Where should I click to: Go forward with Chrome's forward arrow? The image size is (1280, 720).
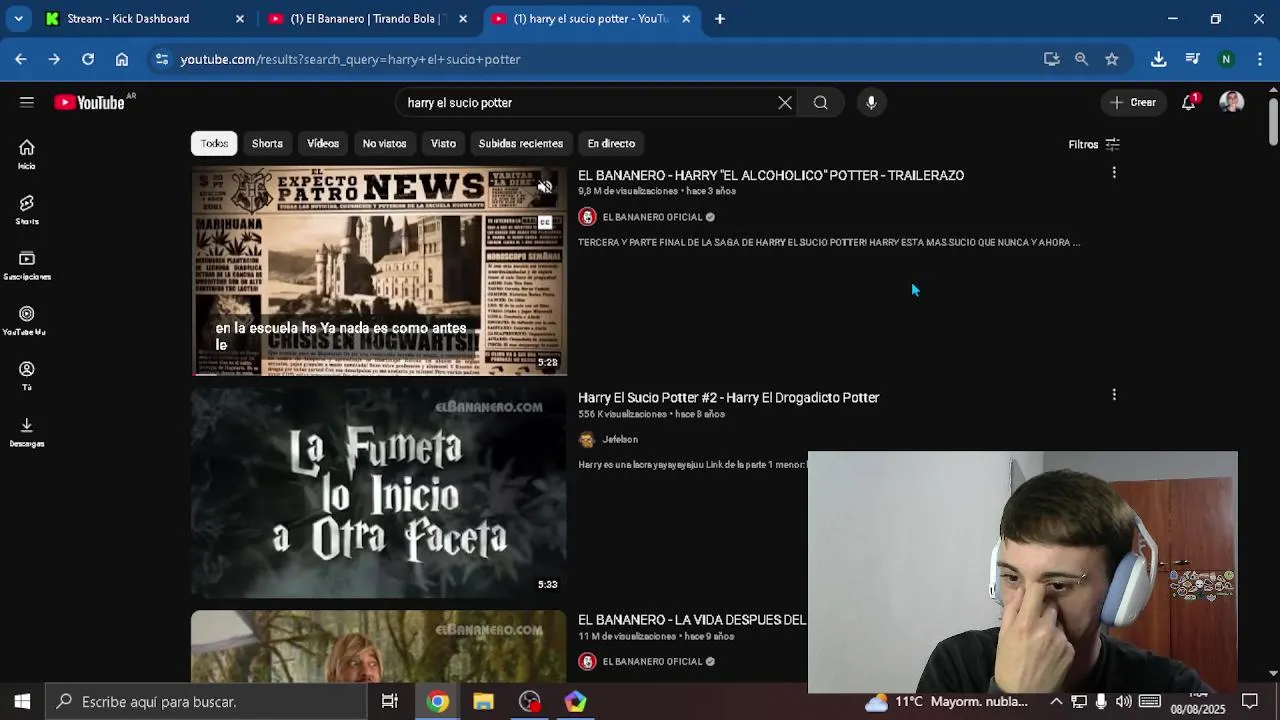(54, 59)
